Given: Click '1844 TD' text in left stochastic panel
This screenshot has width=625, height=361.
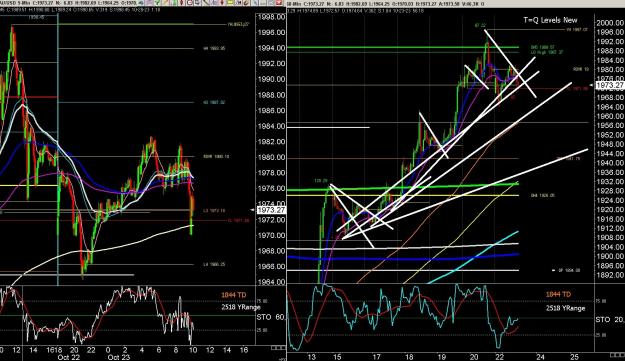Looking at the screenshot, I should (x=234, y=295).
